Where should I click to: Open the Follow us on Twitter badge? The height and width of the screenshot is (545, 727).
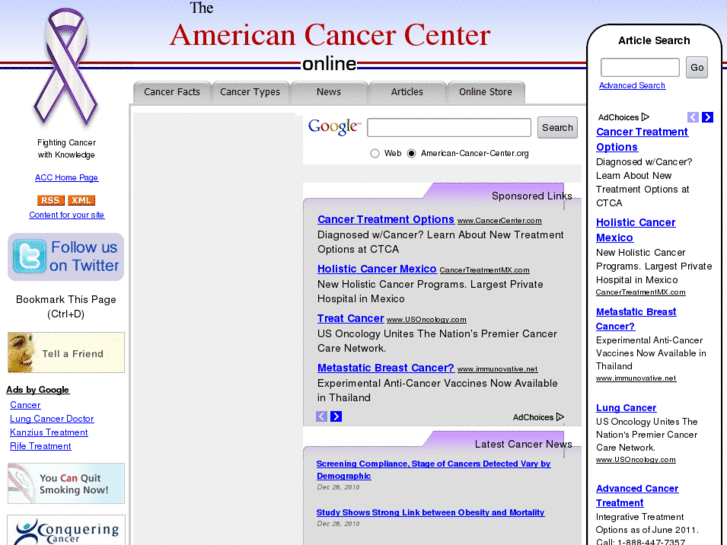click(x=66, y=256)
